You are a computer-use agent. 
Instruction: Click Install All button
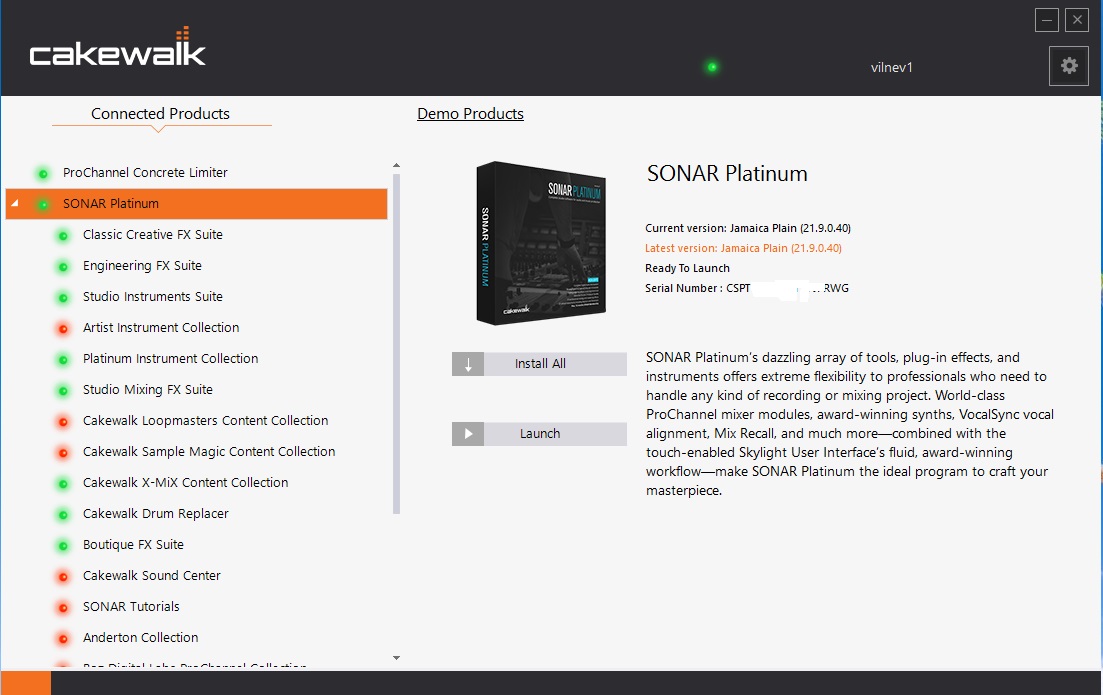tap(539, 364)
